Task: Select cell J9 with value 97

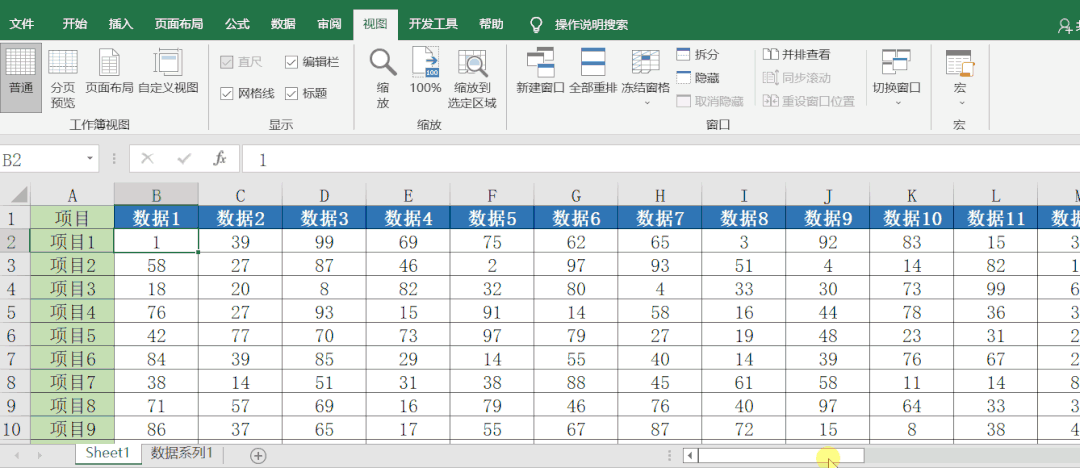Action: tap(828, 406)
